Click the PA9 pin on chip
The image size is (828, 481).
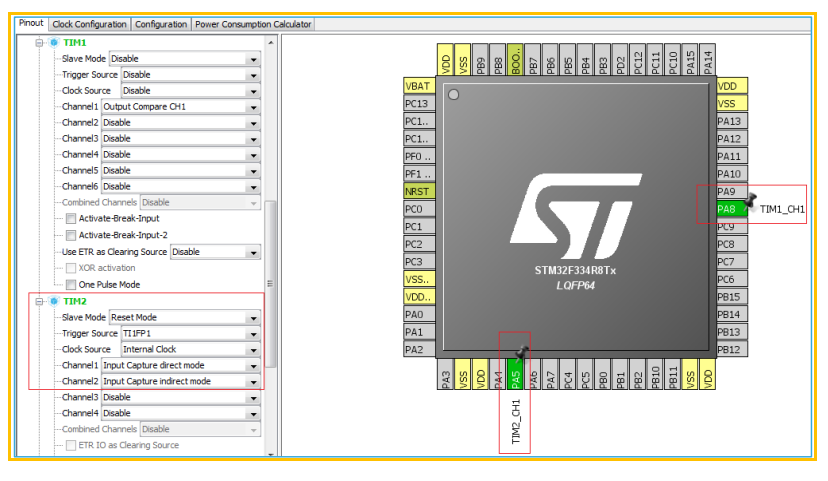(732, 191)
